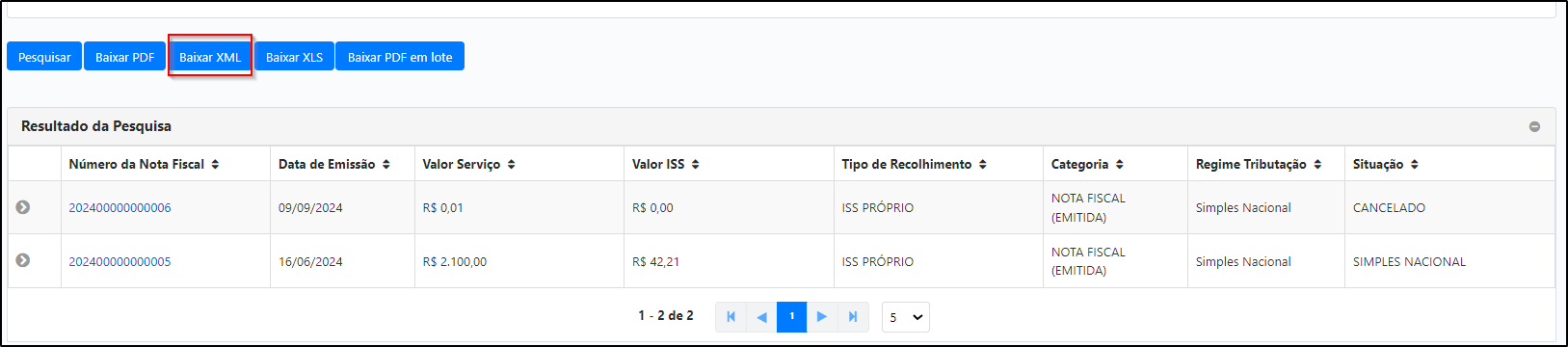This screenshot has width=1568, height=347.
Task: Collapse the Resultado da Pesquisa panel
Action: (x=1534, y=127)
